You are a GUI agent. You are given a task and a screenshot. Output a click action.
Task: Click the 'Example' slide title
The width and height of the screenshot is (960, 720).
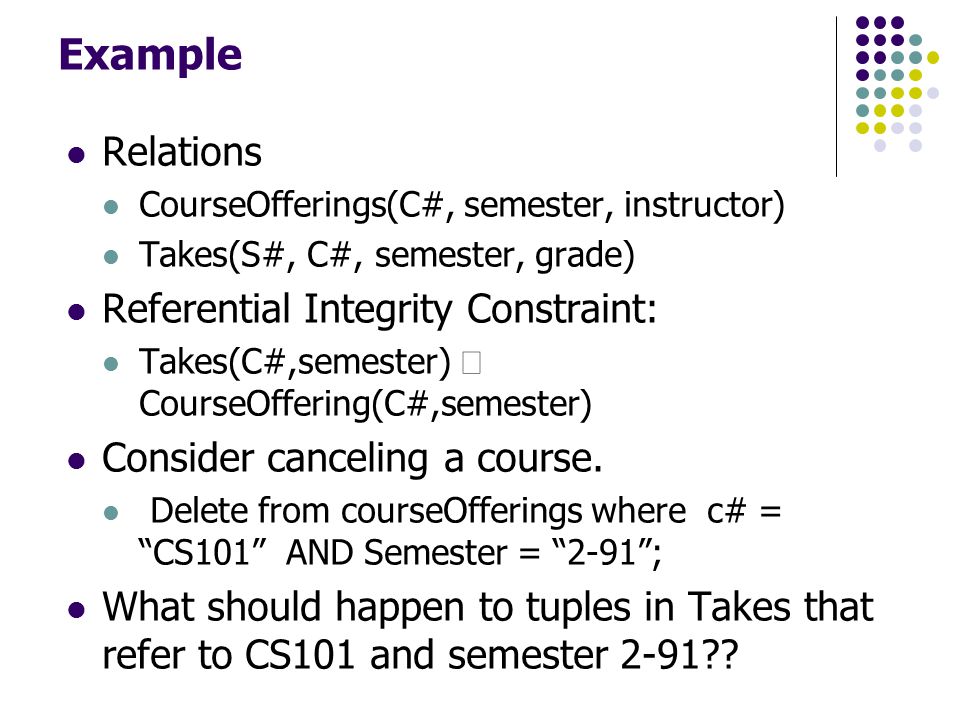(x=151, y=56)
